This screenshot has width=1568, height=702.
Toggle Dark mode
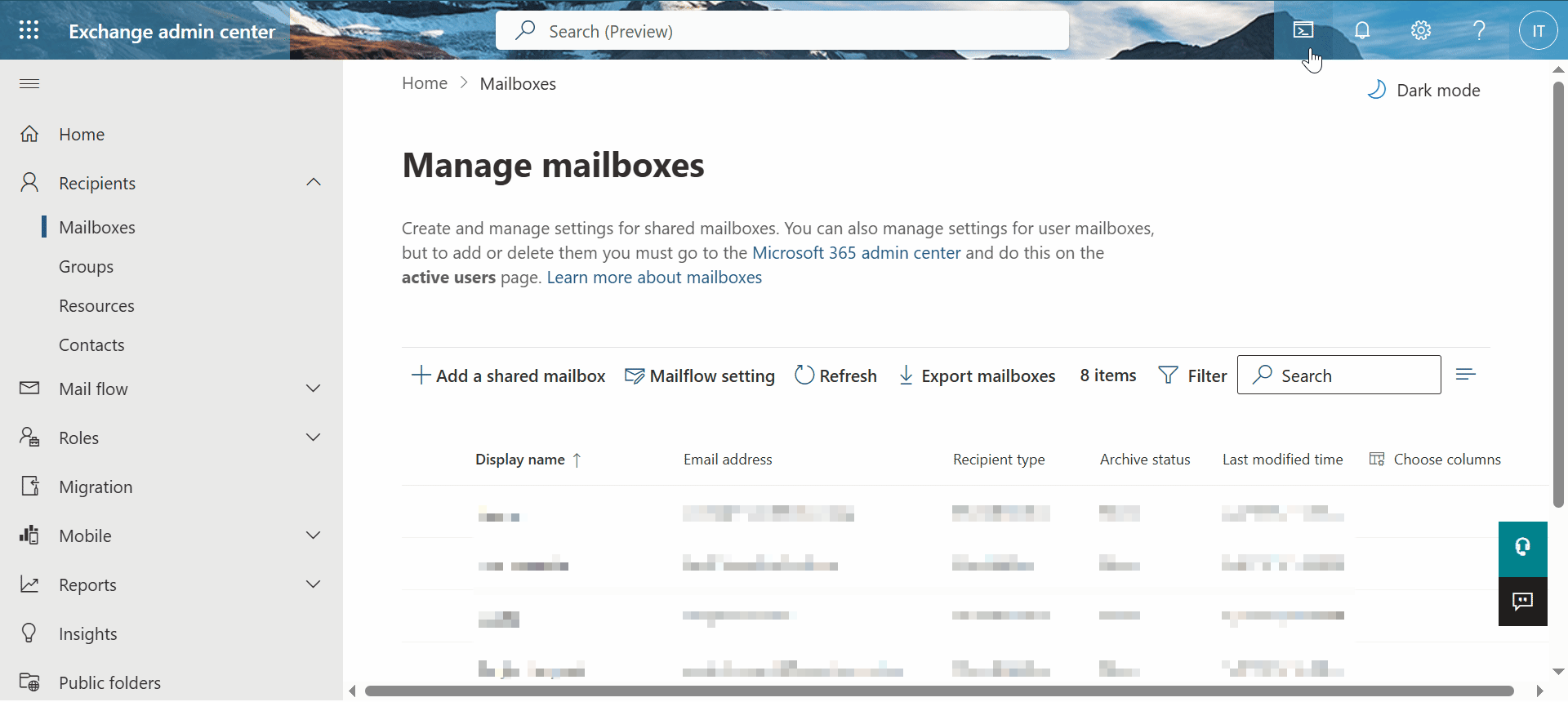1424,90
